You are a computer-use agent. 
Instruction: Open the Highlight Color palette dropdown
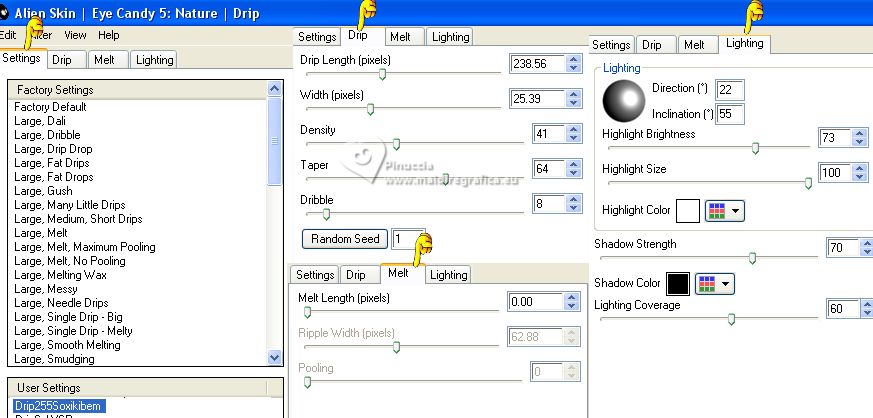[725, 212]
